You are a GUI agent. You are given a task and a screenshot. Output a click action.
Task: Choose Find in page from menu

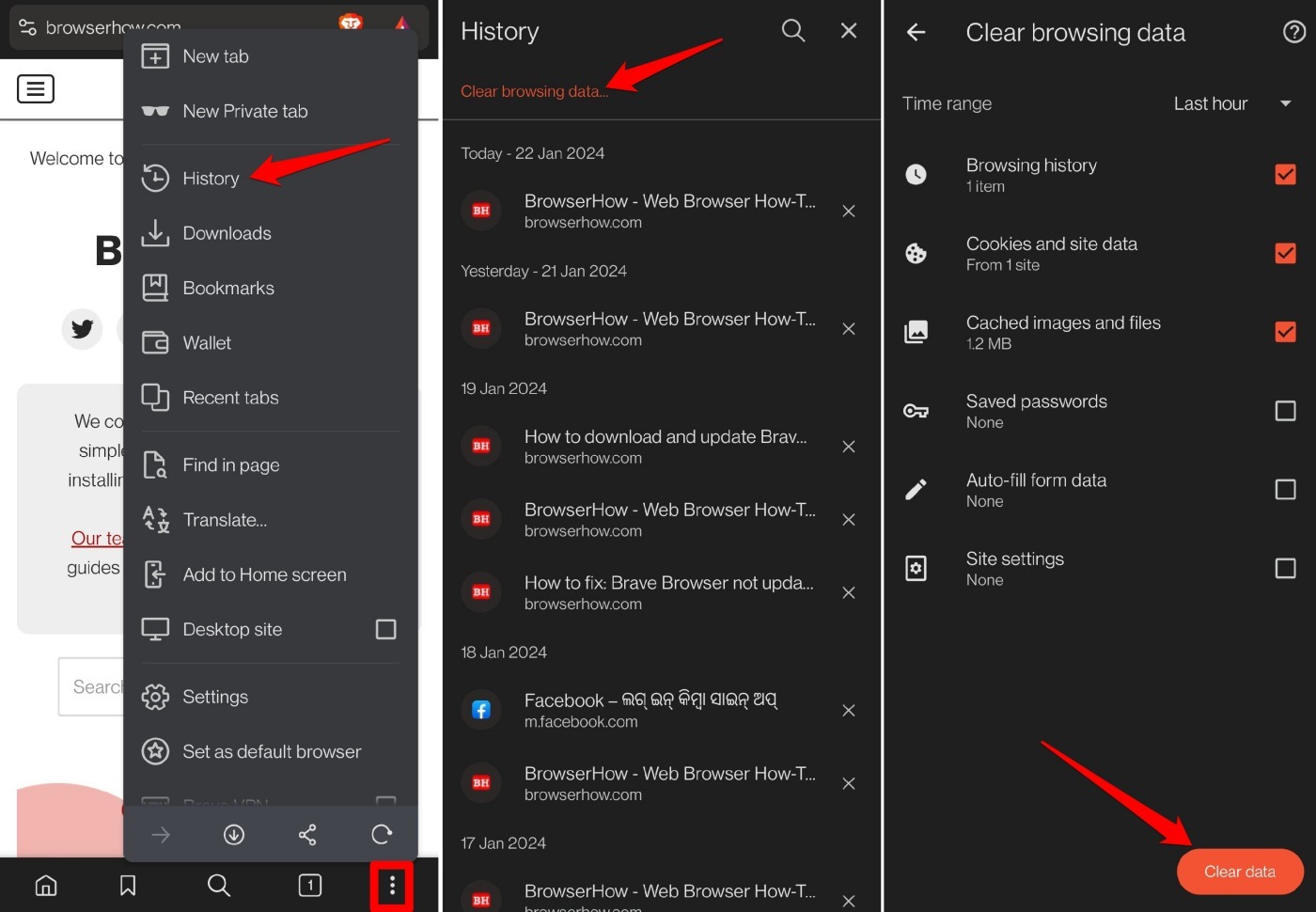271,465
